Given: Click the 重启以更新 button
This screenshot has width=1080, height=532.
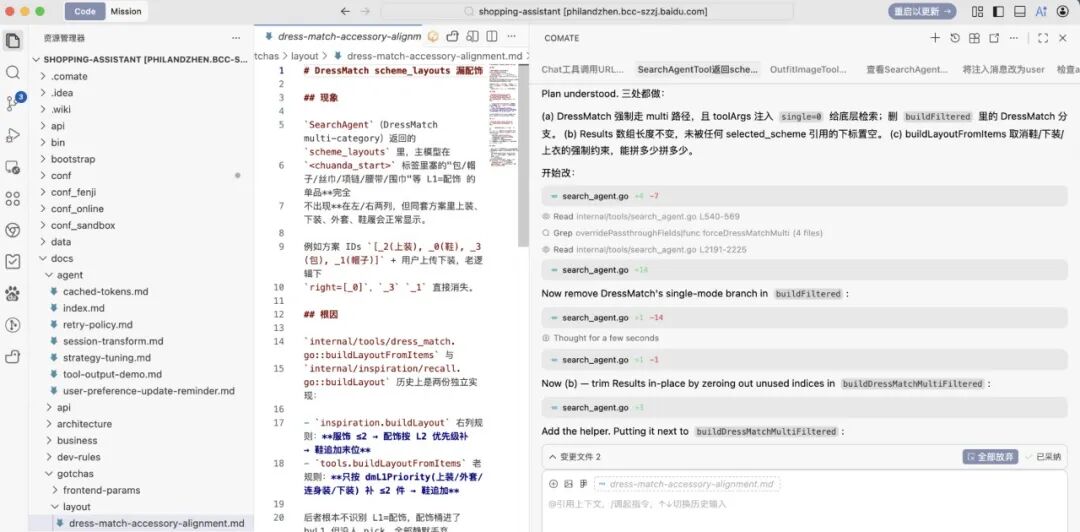Looking at the screenshot, I should 922,11.
